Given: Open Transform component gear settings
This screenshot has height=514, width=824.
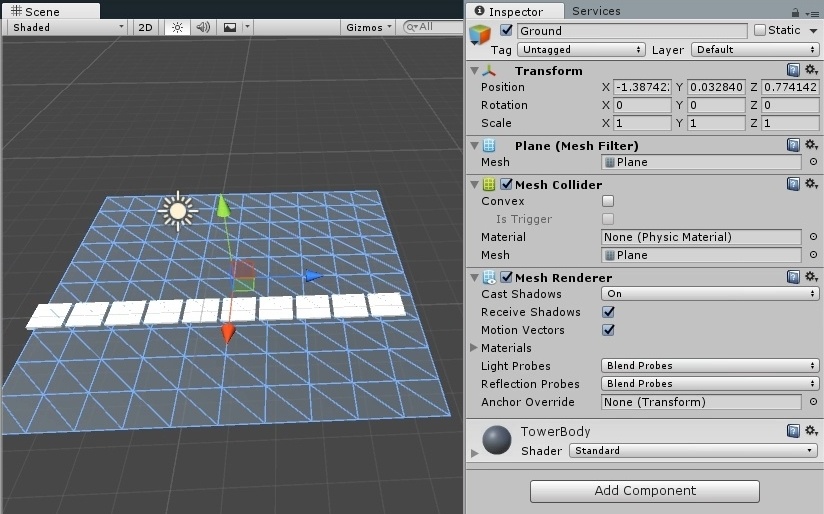Looking at the screenshot, I should click(x=811, y=70).
